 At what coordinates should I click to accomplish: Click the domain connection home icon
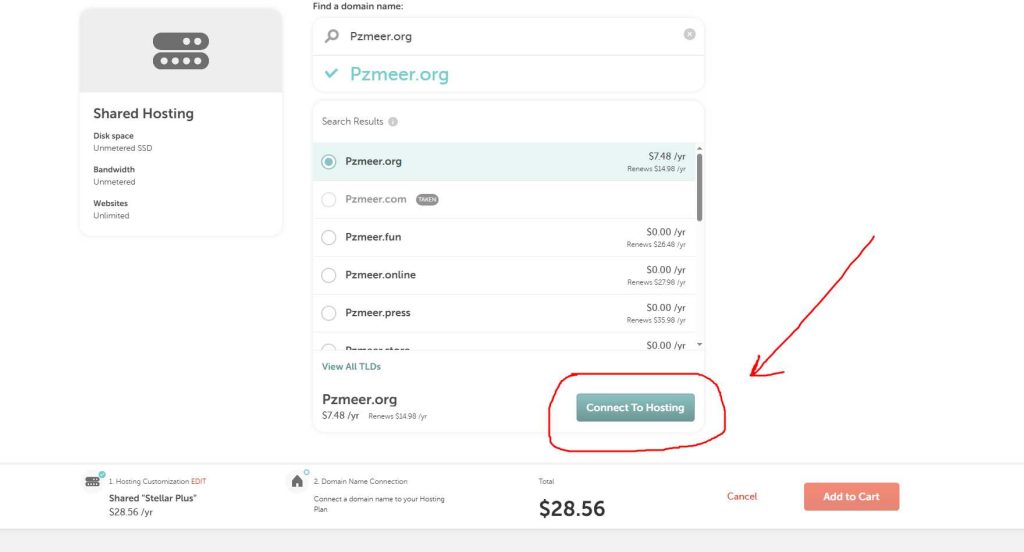[297, 482]
